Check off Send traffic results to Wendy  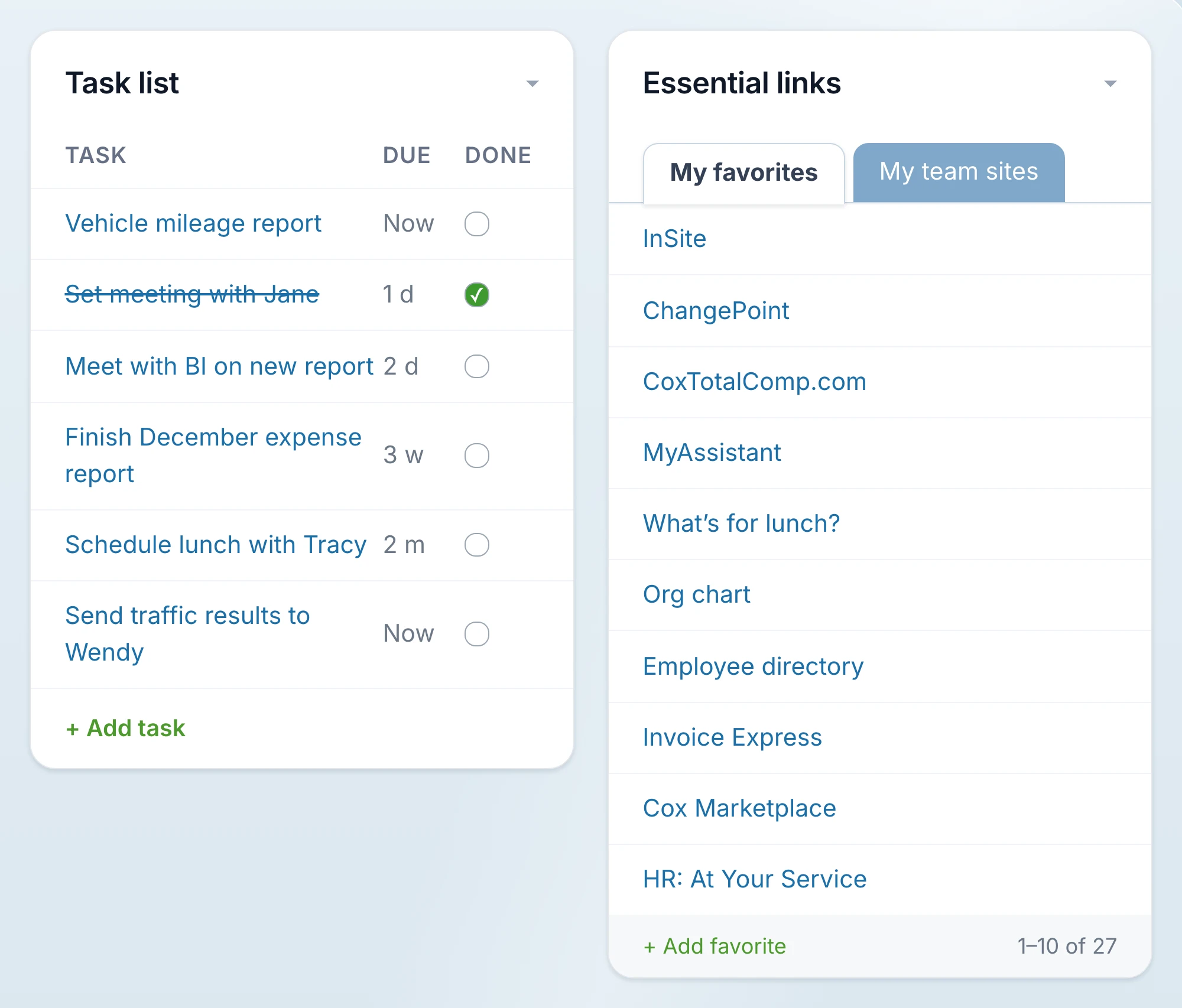point(476,634)
